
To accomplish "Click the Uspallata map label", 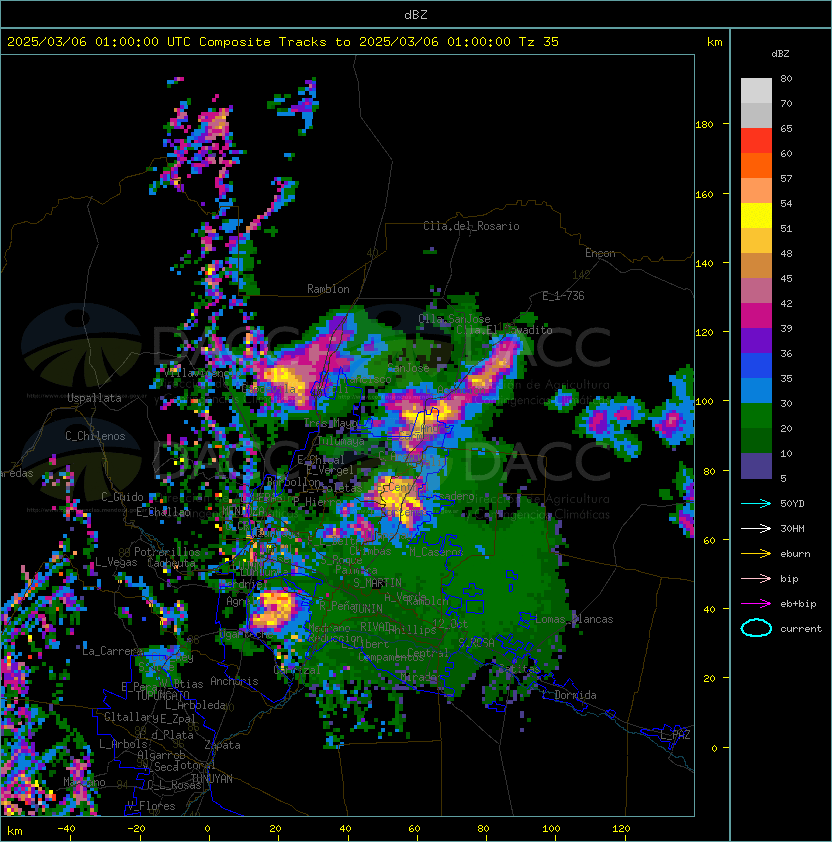I will (x=94, y=398).
